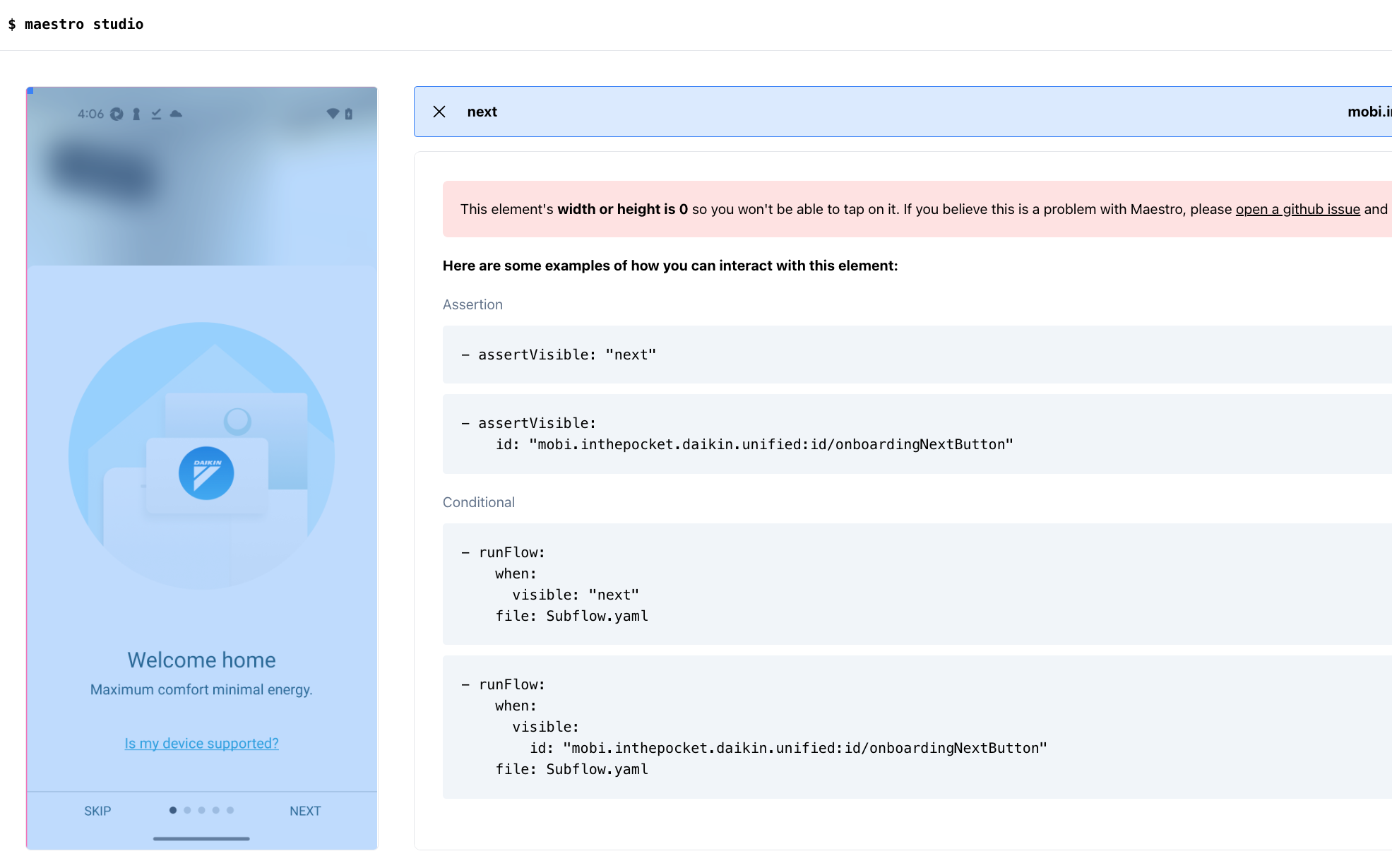1392x868 pixels.
Task: Tap the Wi-Fi icon in device status bar
Action: coord(333,114)
